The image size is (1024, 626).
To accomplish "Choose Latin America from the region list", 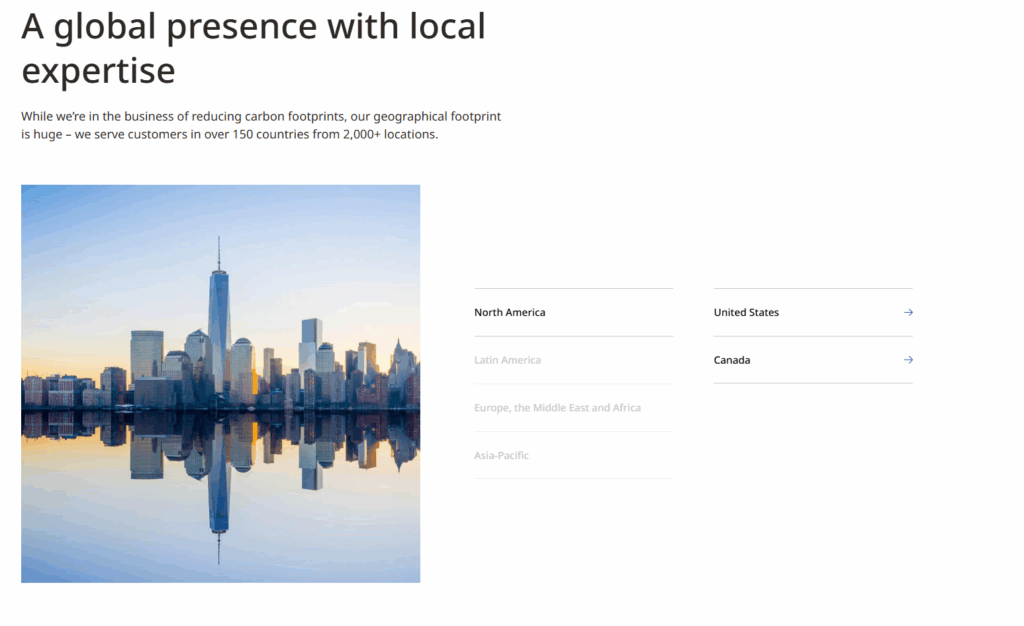I will click(x=507, y=360).
